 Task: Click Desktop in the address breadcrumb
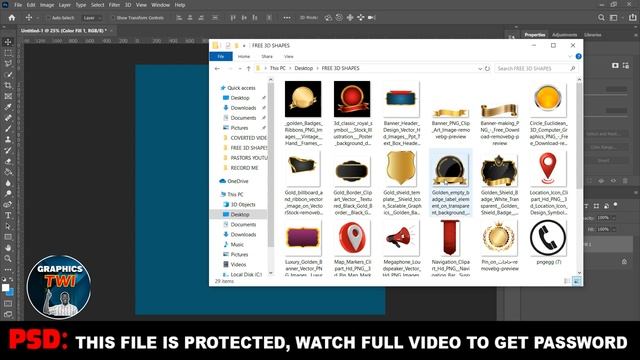click(x=304, y=69)
